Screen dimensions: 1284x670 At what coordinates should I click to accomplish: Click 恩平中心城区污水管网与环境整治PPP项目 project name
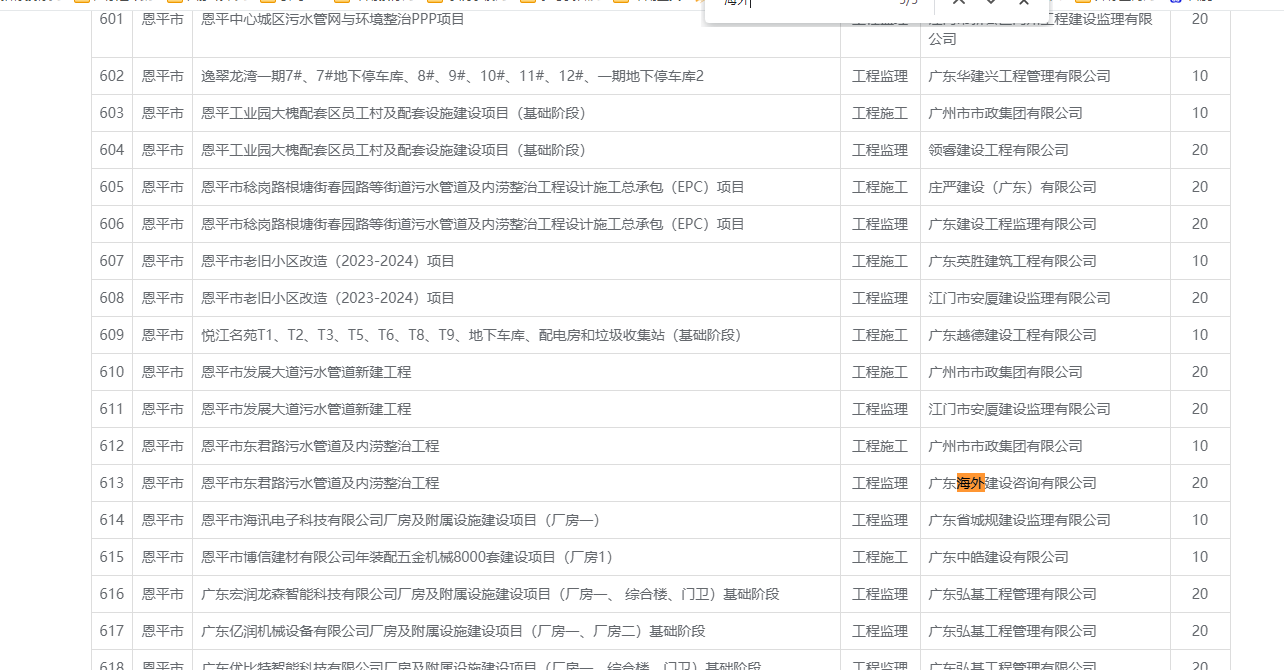point(333,19)
